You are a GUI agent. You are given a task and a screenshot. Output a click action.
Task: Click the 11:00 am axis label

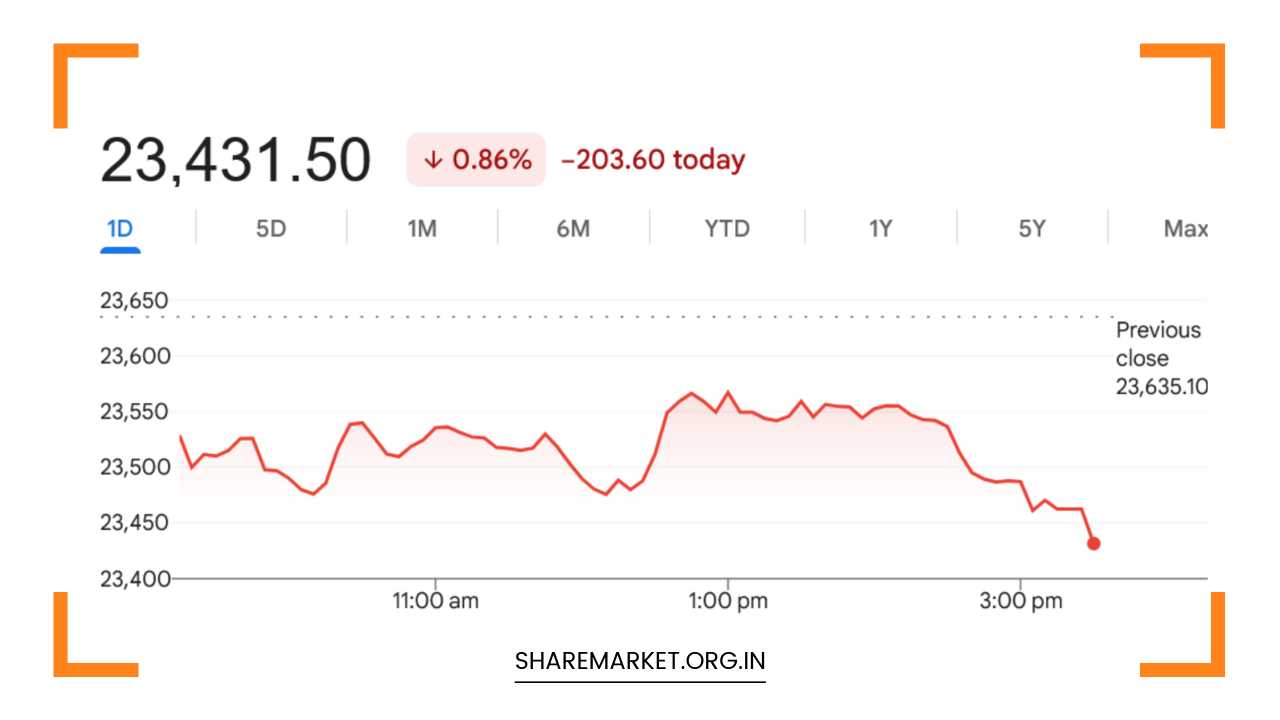(435, 601)
